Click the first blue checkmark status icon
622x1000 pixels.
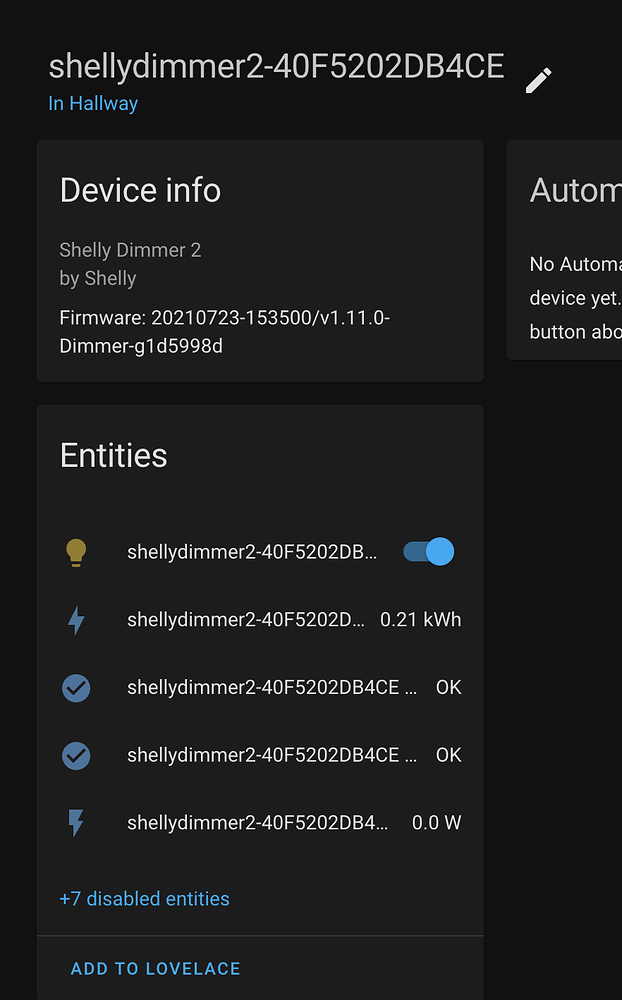75,687
